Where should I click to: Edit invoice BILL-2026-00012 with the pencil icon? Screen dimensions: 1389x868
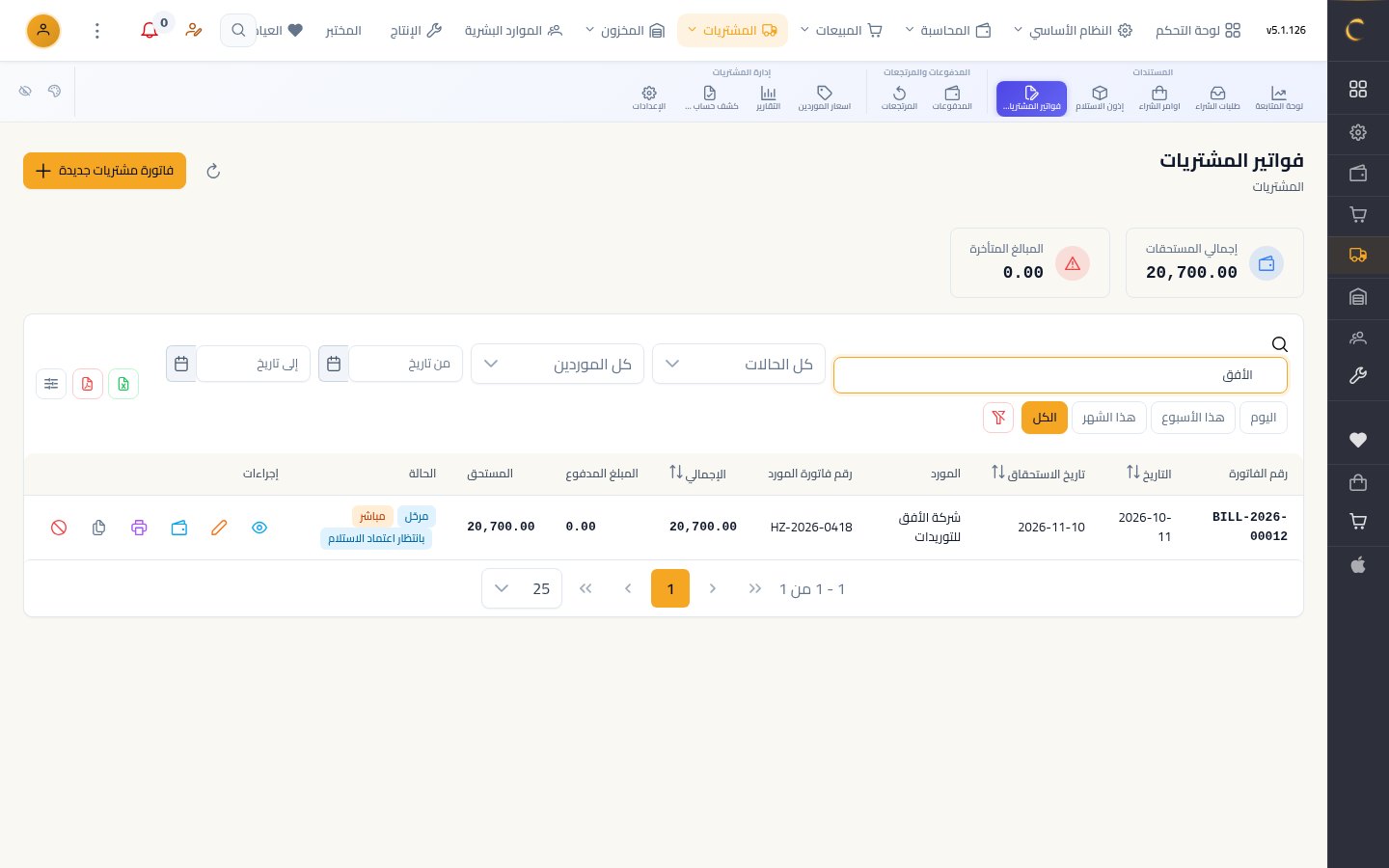click(x=219, y=528)
